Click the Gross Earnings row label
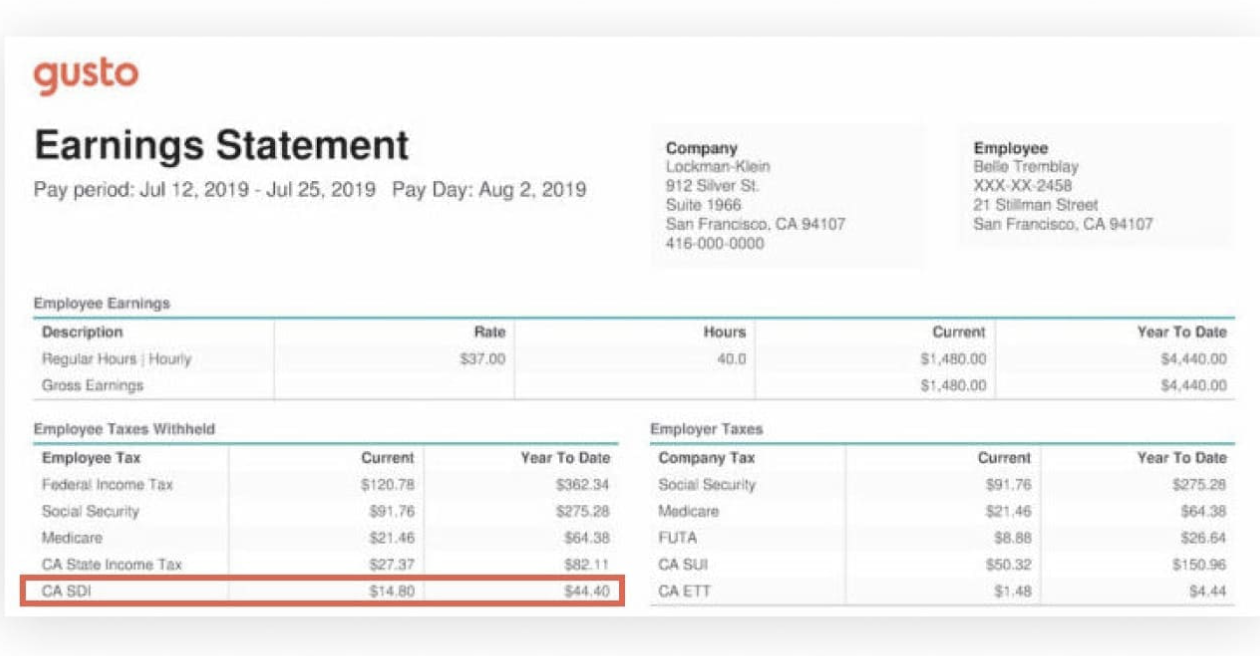Image resolution: width=1260 pixels, height=656 pixels. (x=92, y=385)
